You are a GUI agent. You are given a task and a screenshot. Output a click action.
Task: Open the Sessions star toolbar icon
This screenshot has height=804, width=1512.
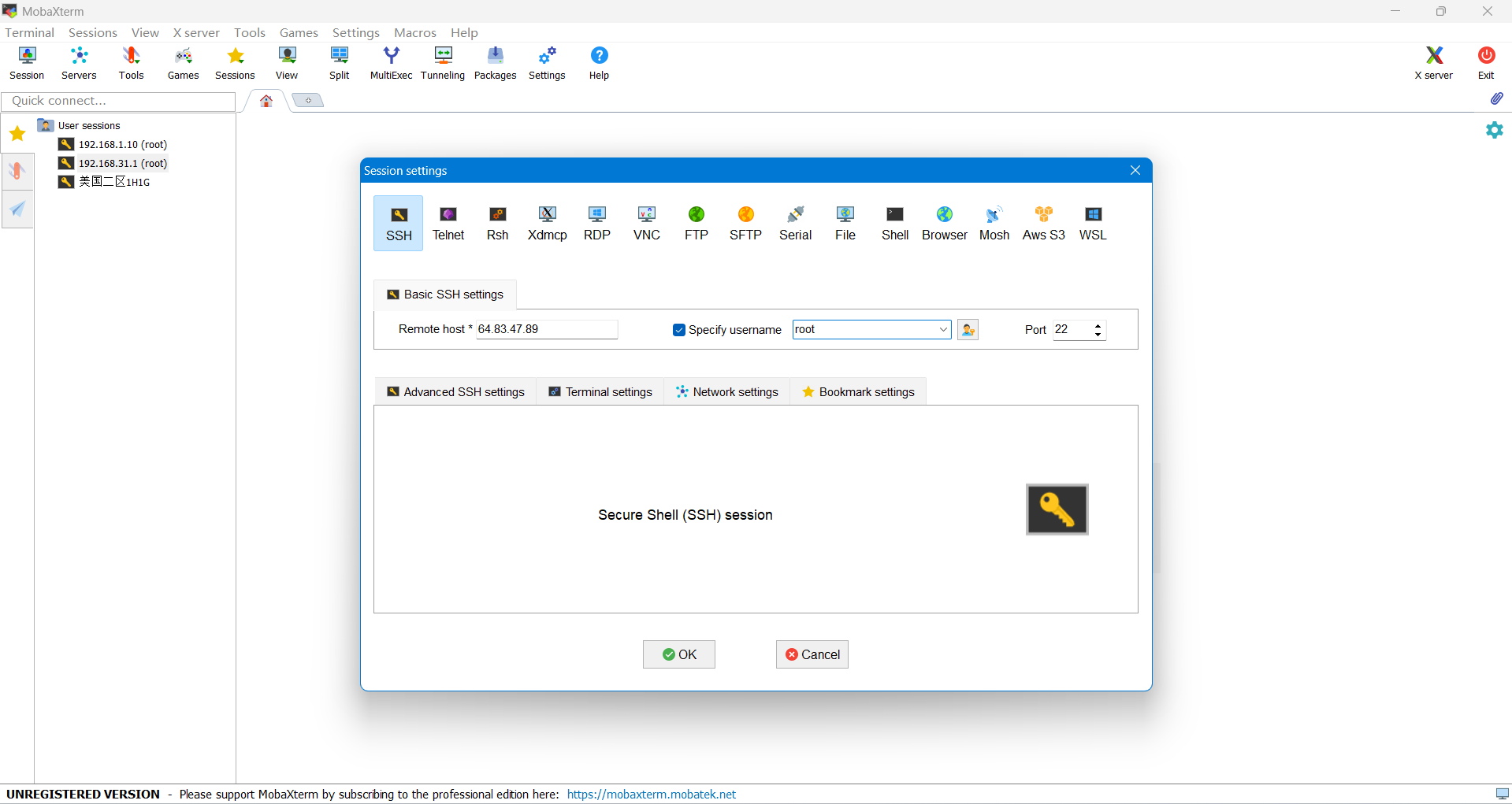coord(235,63)
